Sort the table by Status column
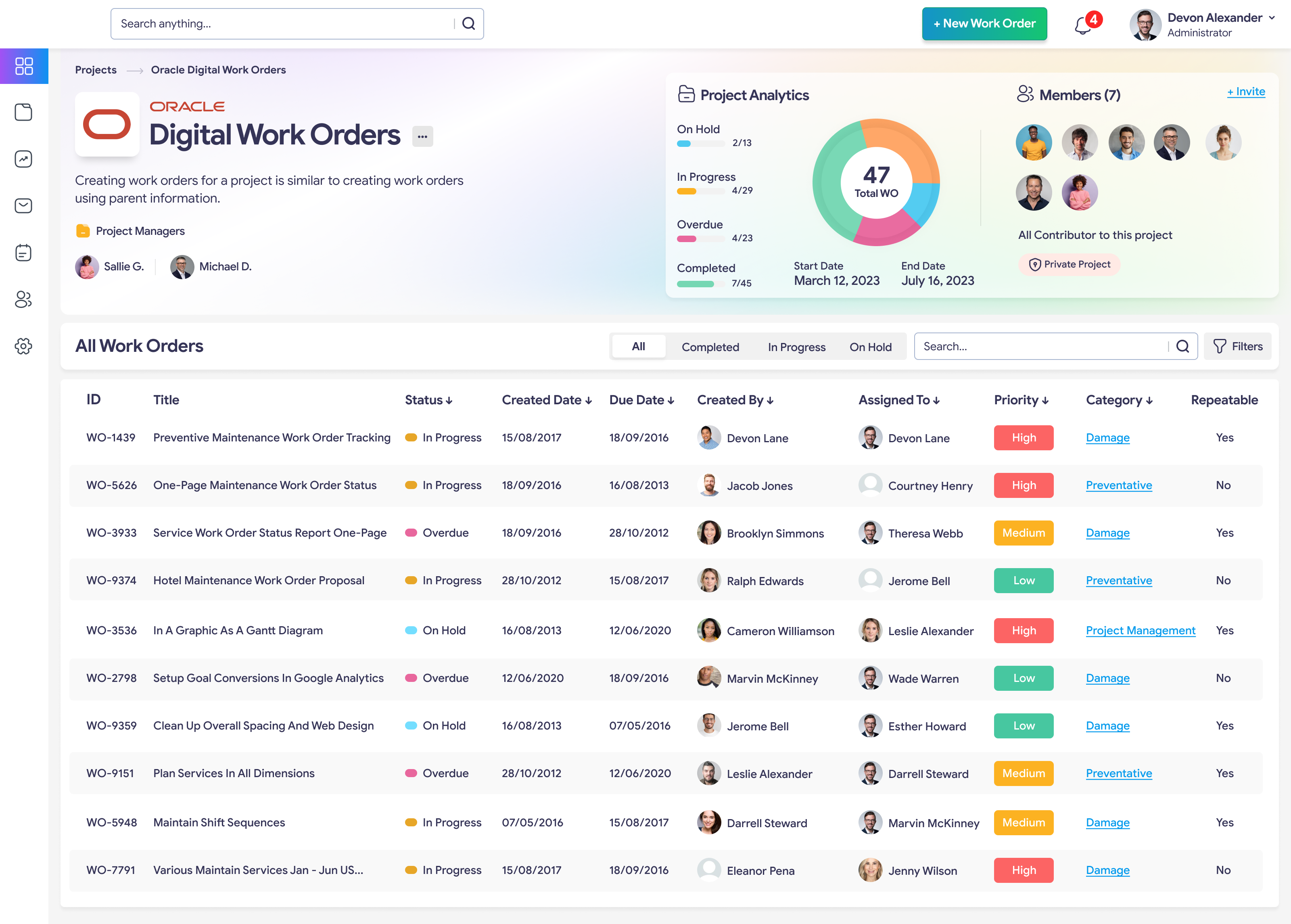The width and height of the screenshot is (1291, 924). point(428,400)
